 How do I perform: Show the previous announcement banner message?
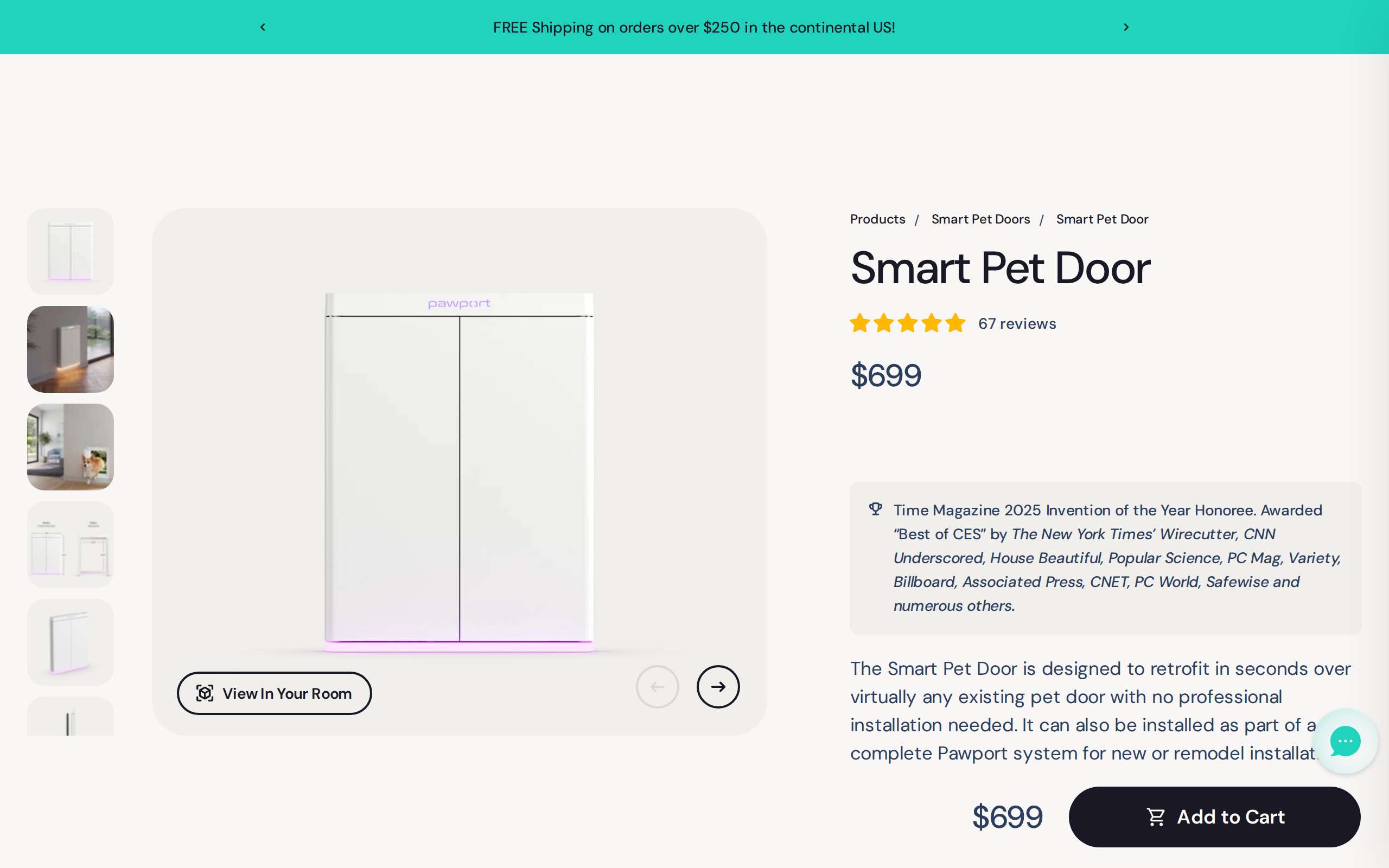[263, 27]
